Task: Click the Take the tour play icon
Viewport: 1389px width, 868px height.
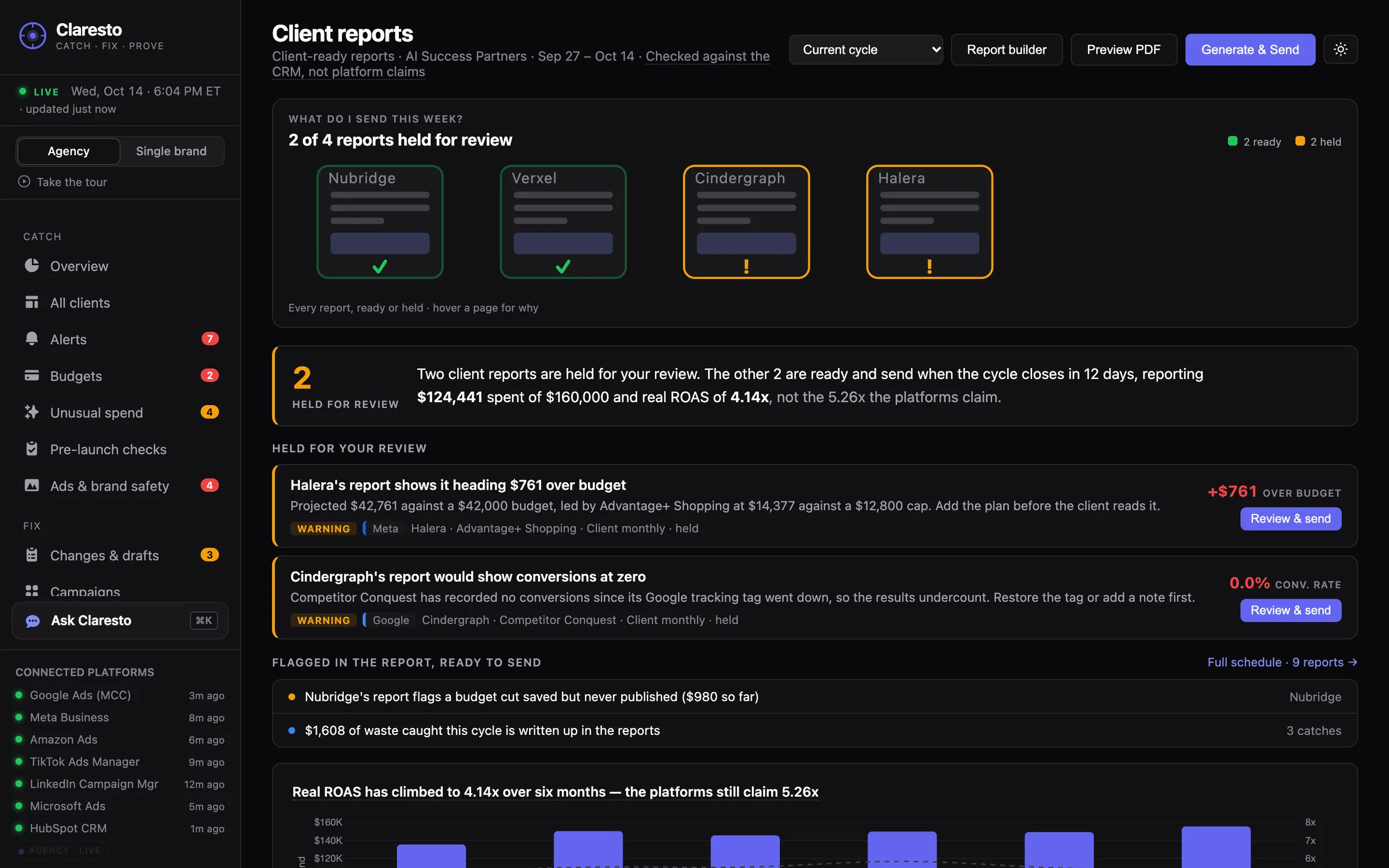Action: pyautogui.click(x=24, y=182)
